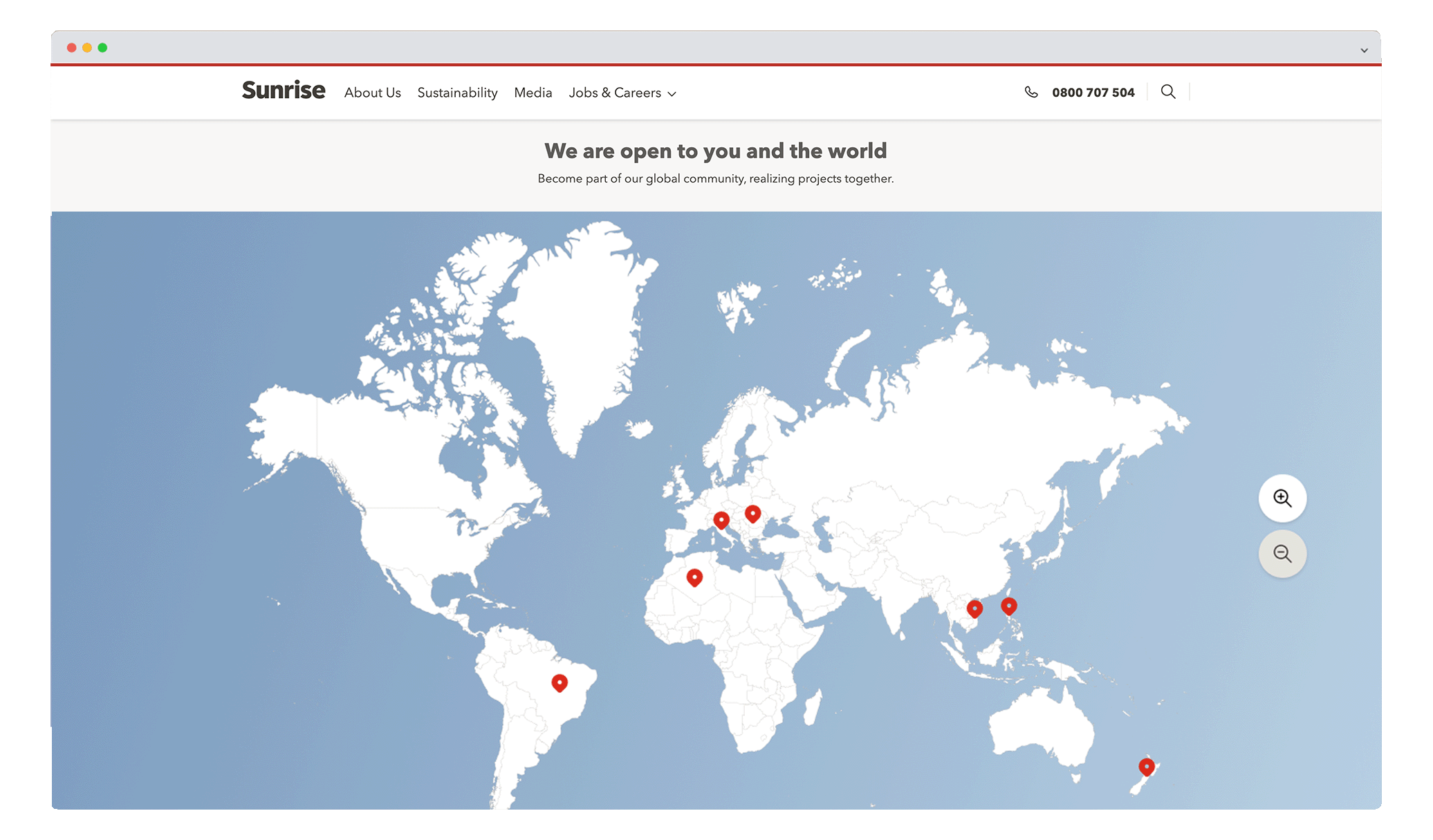Image resolution: width=1433 pixels, height=840 pixels.
Task: Open the About Us menu item
Action: [x=372, y=93]
